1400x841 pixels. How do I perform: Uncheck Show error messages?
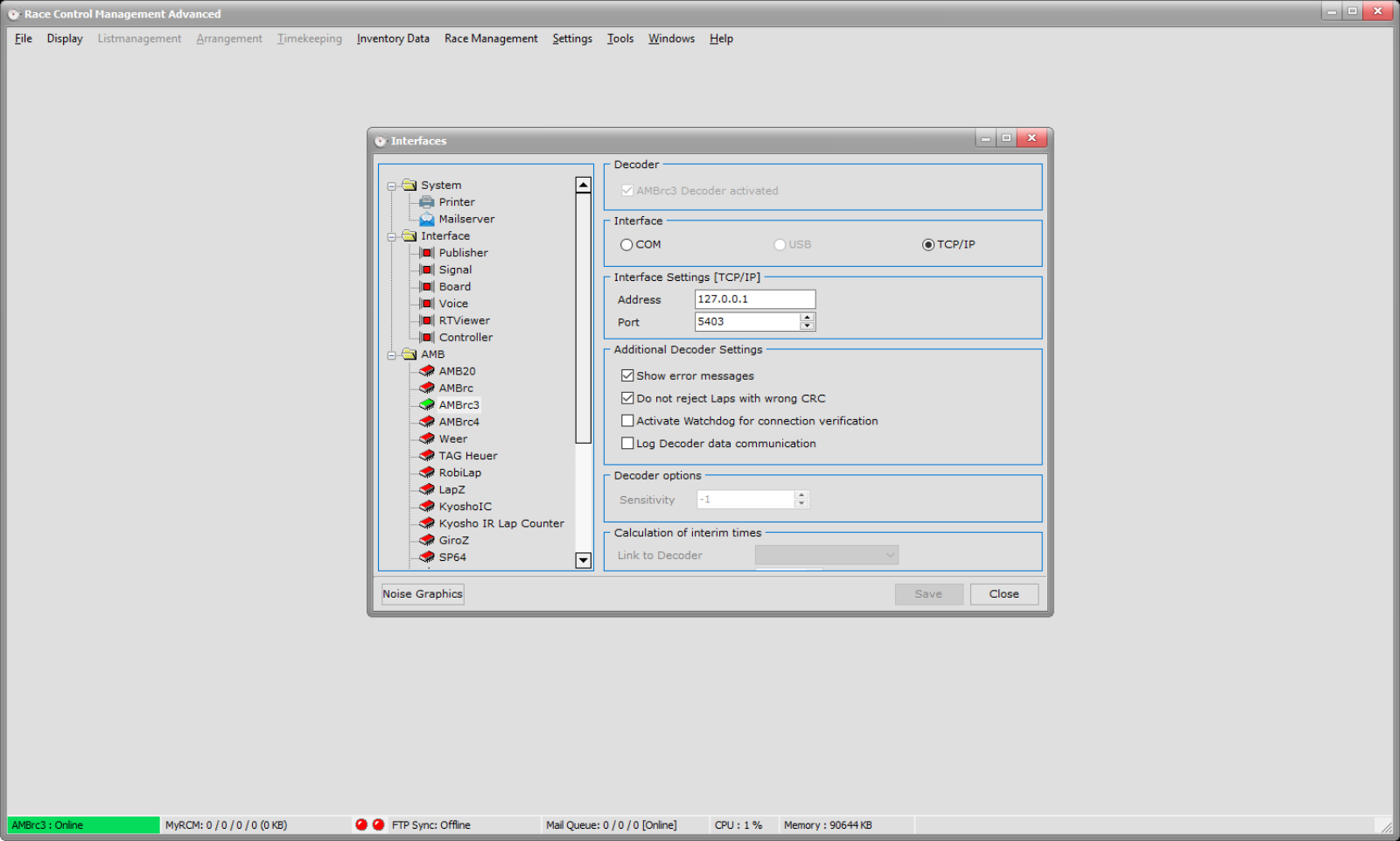coord(627,375)
